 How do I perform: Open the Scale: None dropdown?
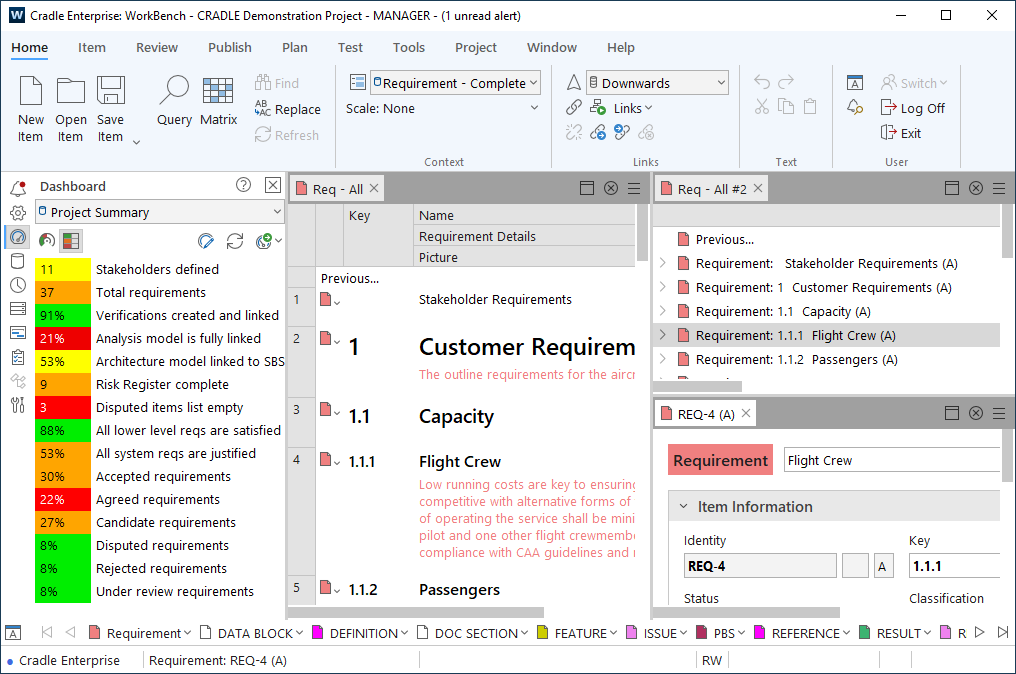pyautogui.click(x=442, y=108)
